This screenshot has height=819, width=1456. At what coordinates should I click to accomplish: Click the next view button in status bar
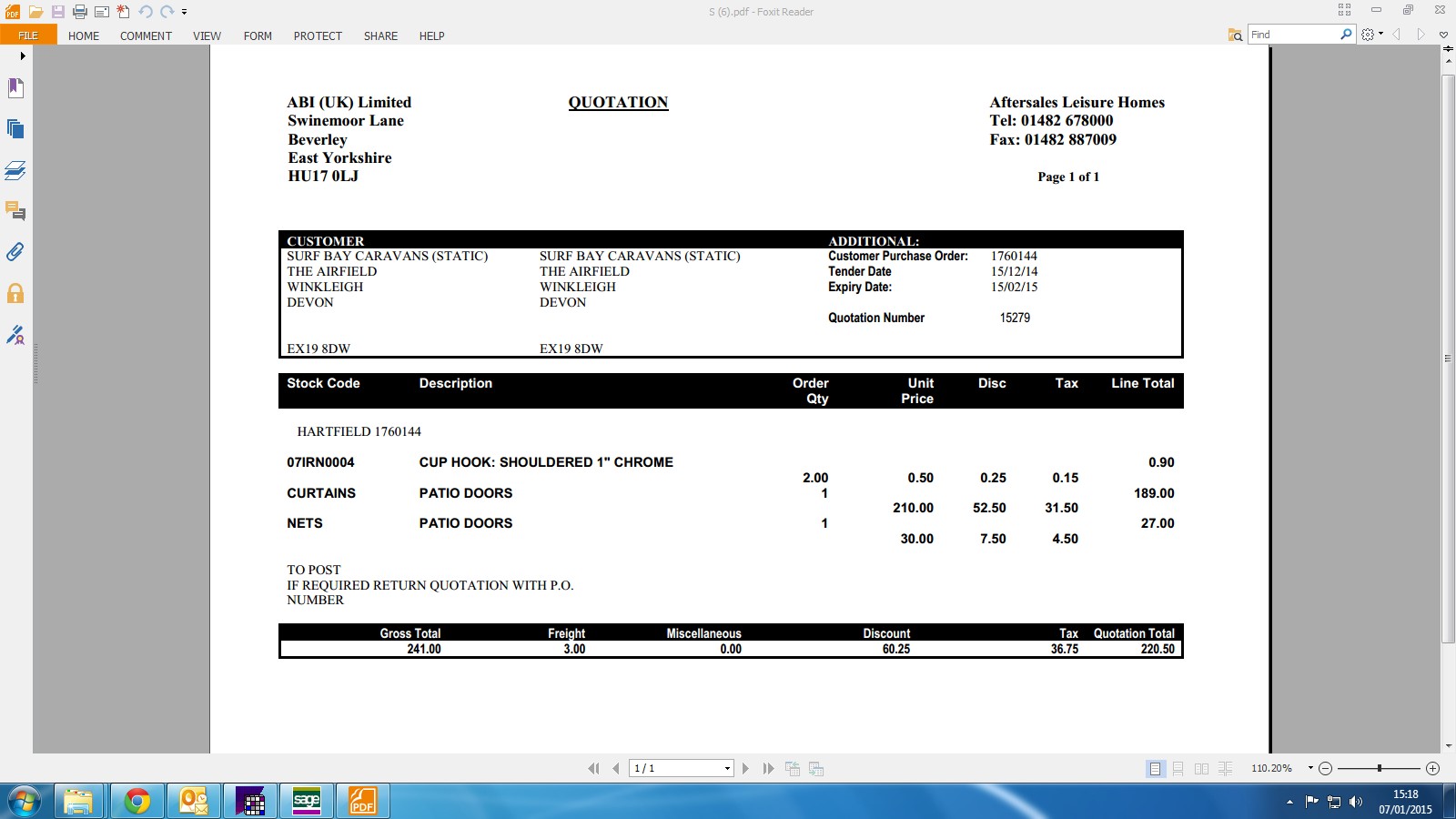816,769
